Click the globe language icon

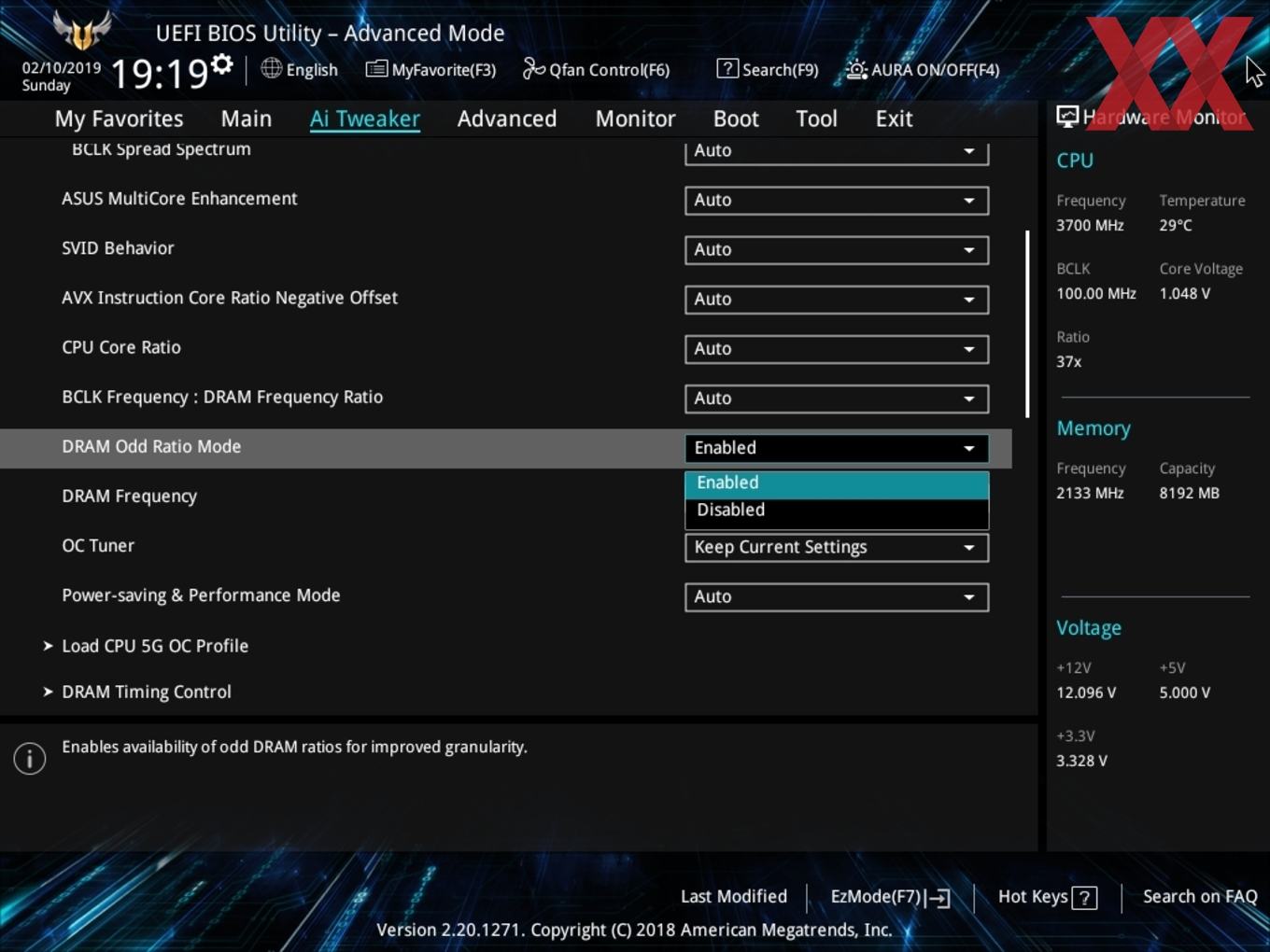(x=271, y=68)
